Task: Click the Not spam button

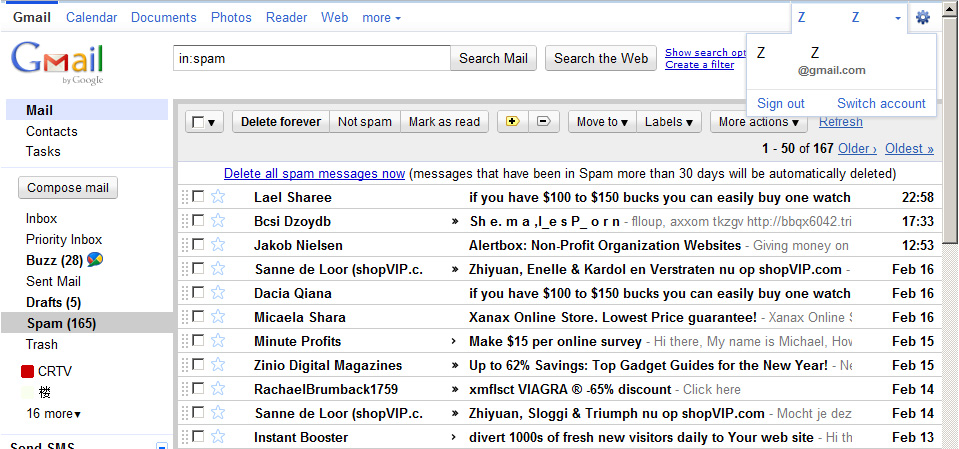Action: click(x=365, y=122)
